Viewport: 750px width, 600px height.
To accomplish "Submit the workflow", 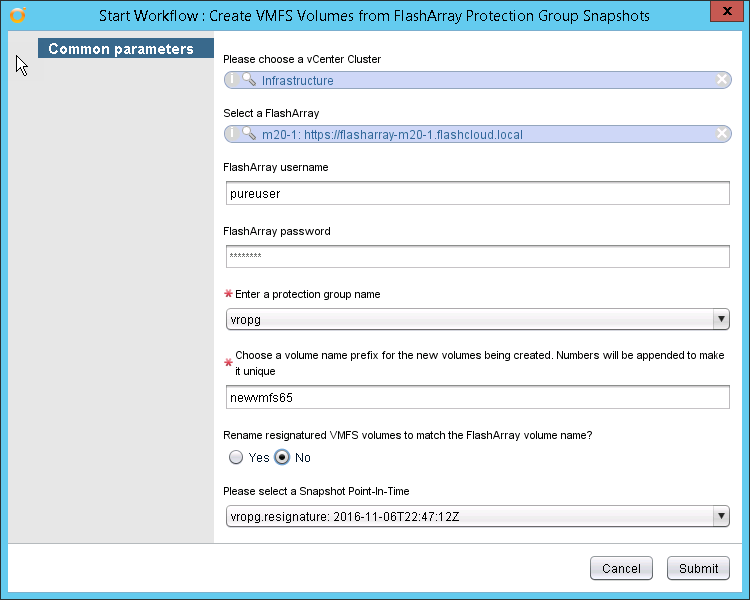I will 698,568.
